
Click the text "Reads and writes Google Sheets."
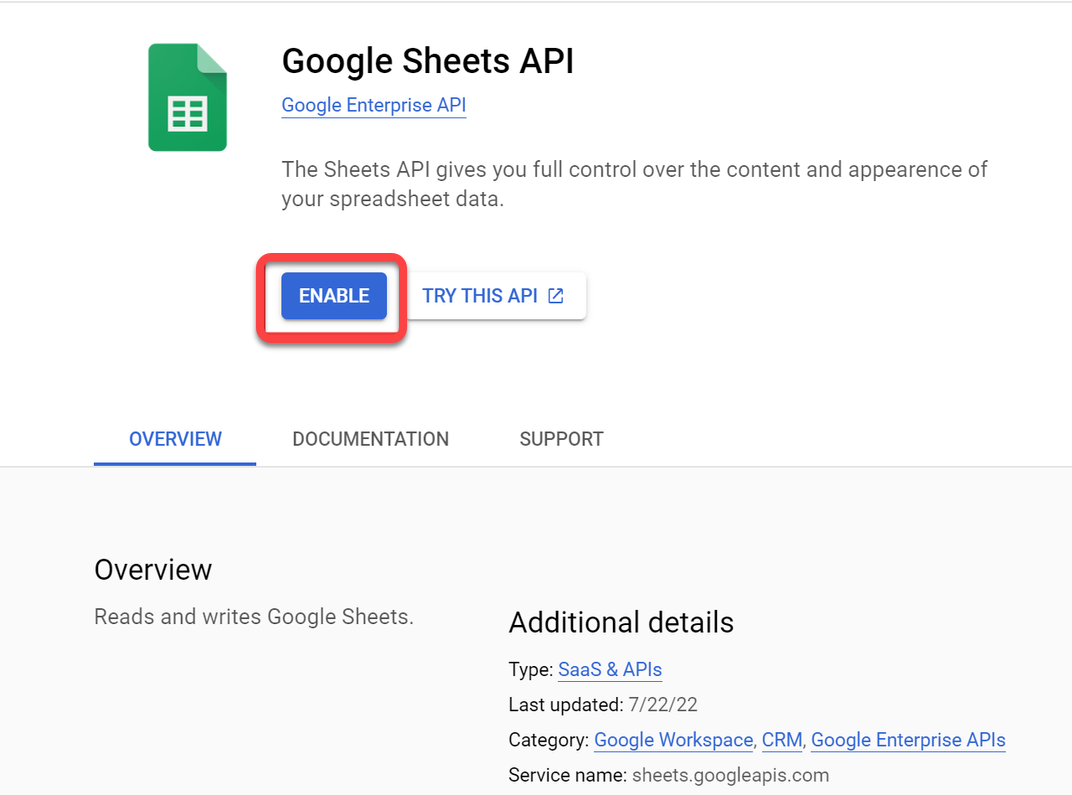[x=254, y=617]
